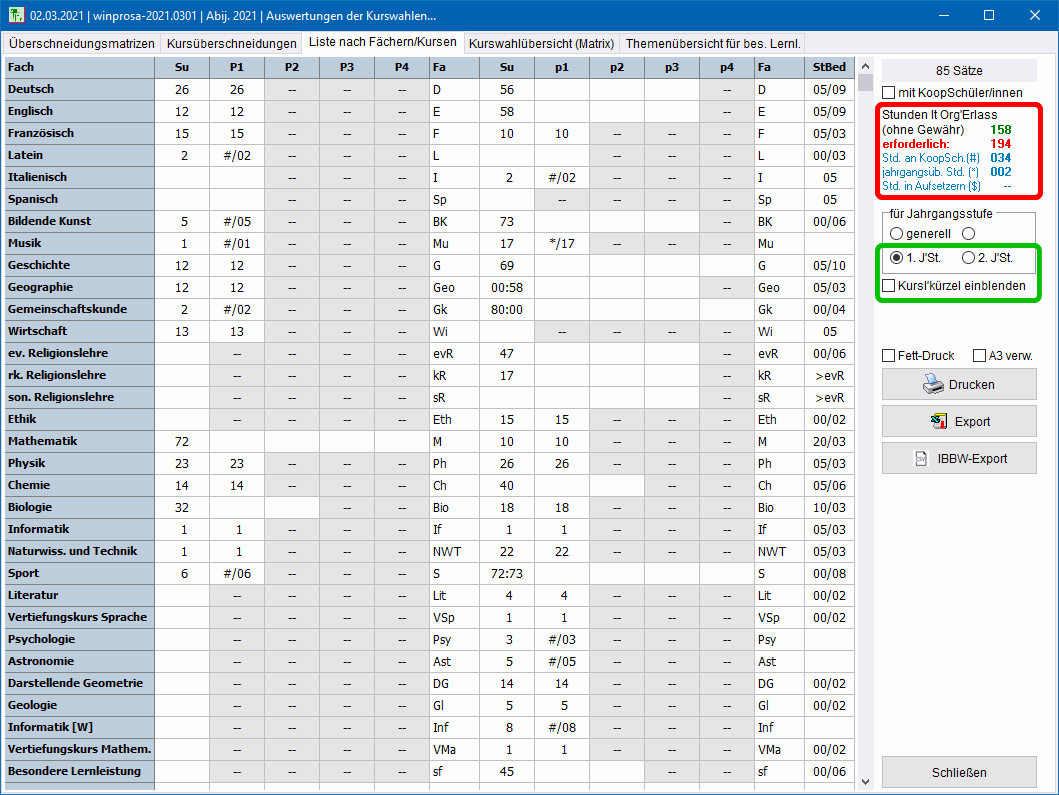Image resolution: width=1059 pixels, height=795 pixels.
Task: Enable the Fett-Druck option
Action: point(889,356)
